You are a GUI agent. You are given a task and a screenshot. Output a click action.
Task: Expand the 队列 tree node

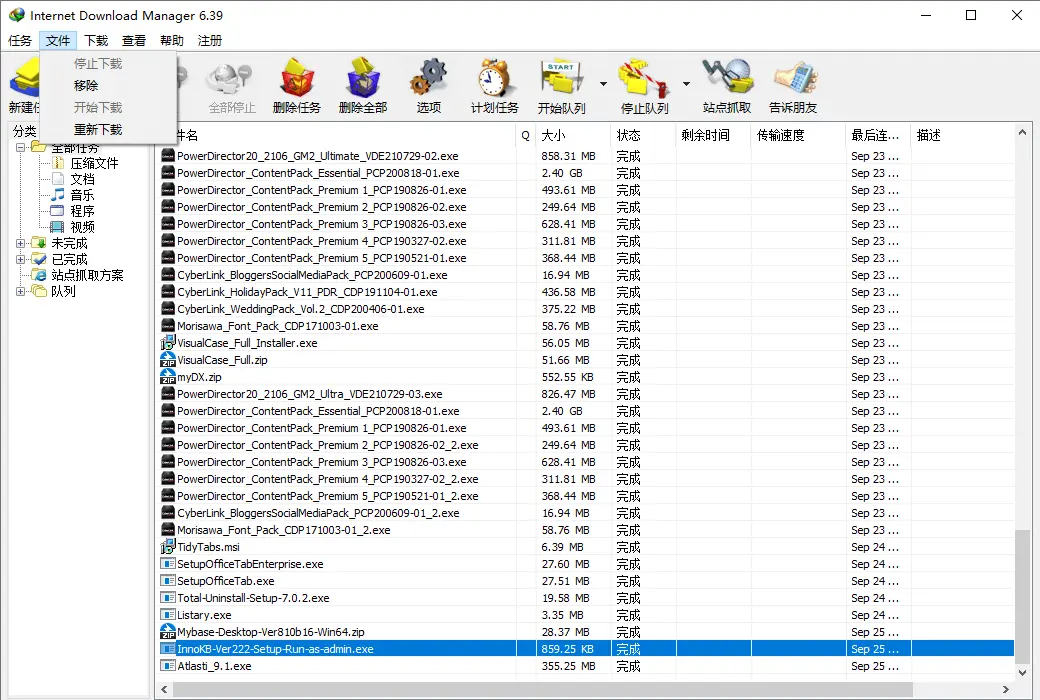[x=21, y=291]
